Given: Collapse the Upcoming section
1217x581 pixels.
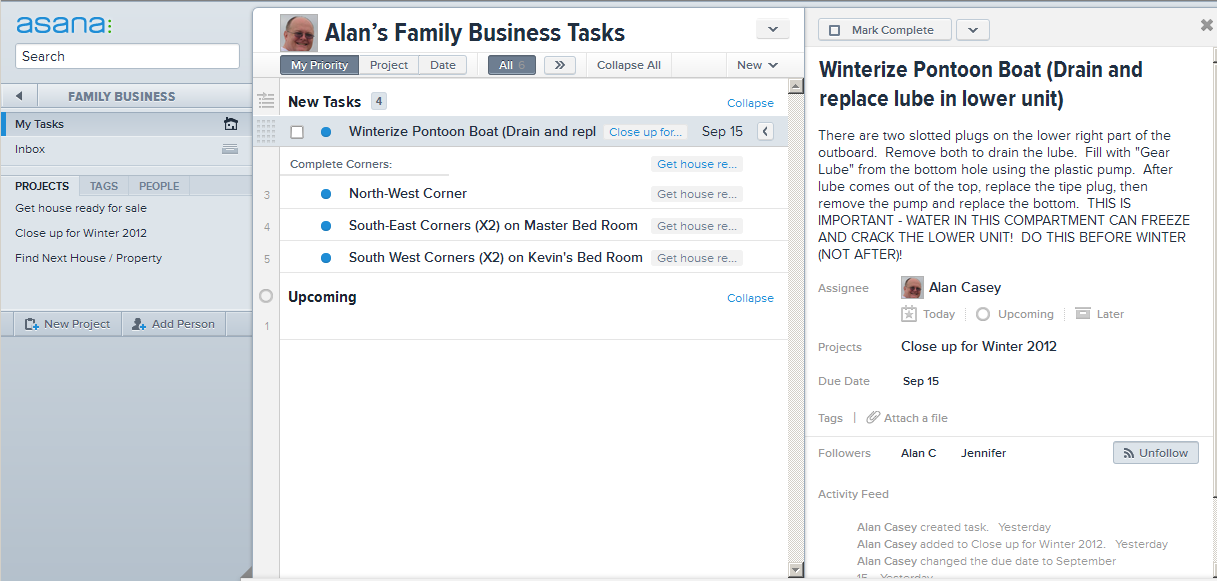Looking at the screenshot, I should [x=750, y=298].
